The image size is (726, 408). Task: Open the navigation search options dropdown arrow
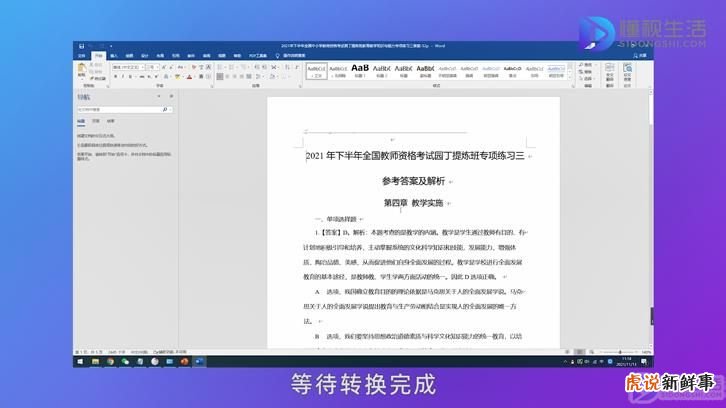[x=171, y=110]
